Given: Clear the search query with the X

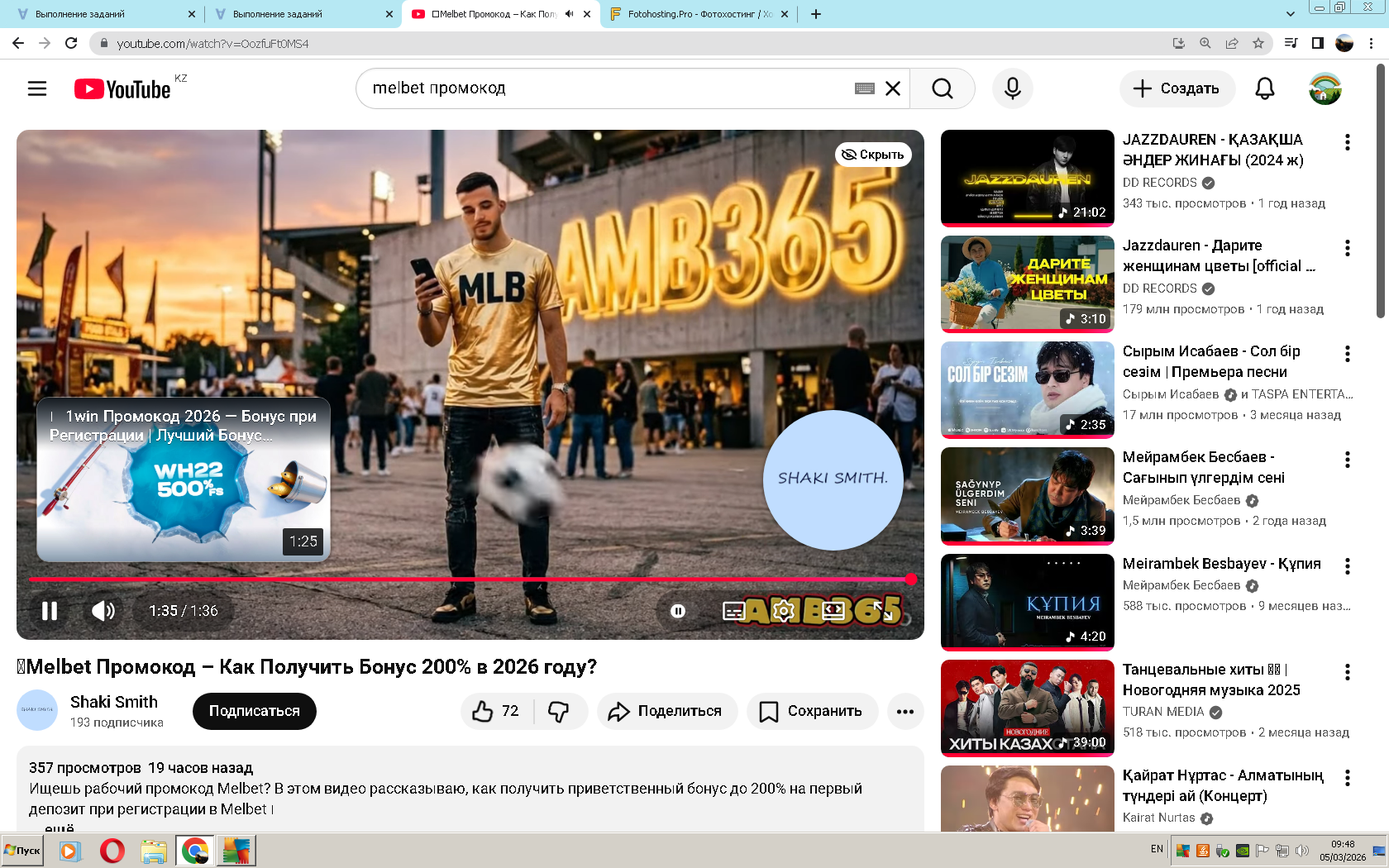Looking at the screenshot, I should pyautogui.click(x=893, y=88).
